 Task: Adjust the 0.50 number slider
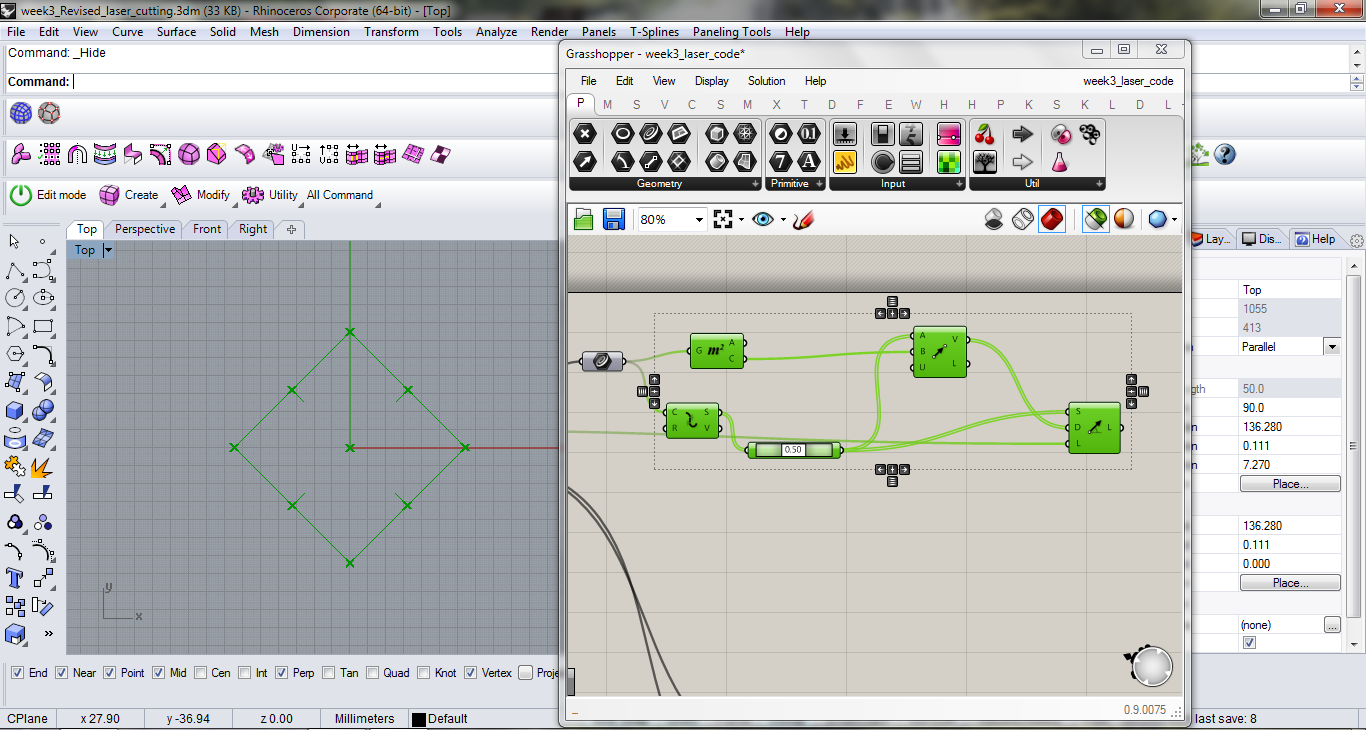(795, 450)
